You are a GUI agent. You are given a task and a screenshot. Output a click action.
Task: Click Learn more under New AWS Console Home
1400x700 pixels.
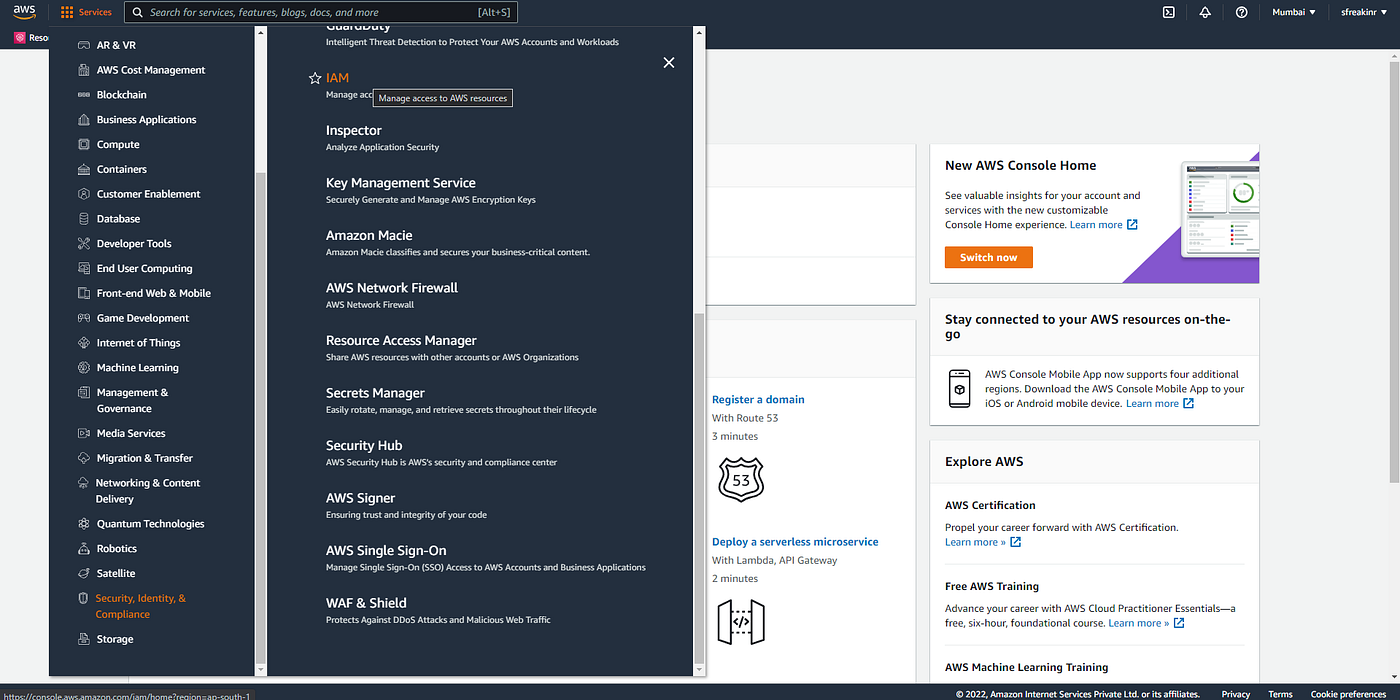coord(1103,225)
